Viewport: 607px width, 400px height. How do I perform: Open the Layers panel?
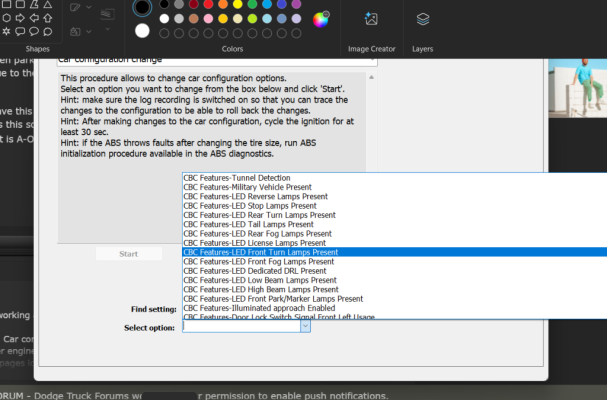[x=422, y=27]
